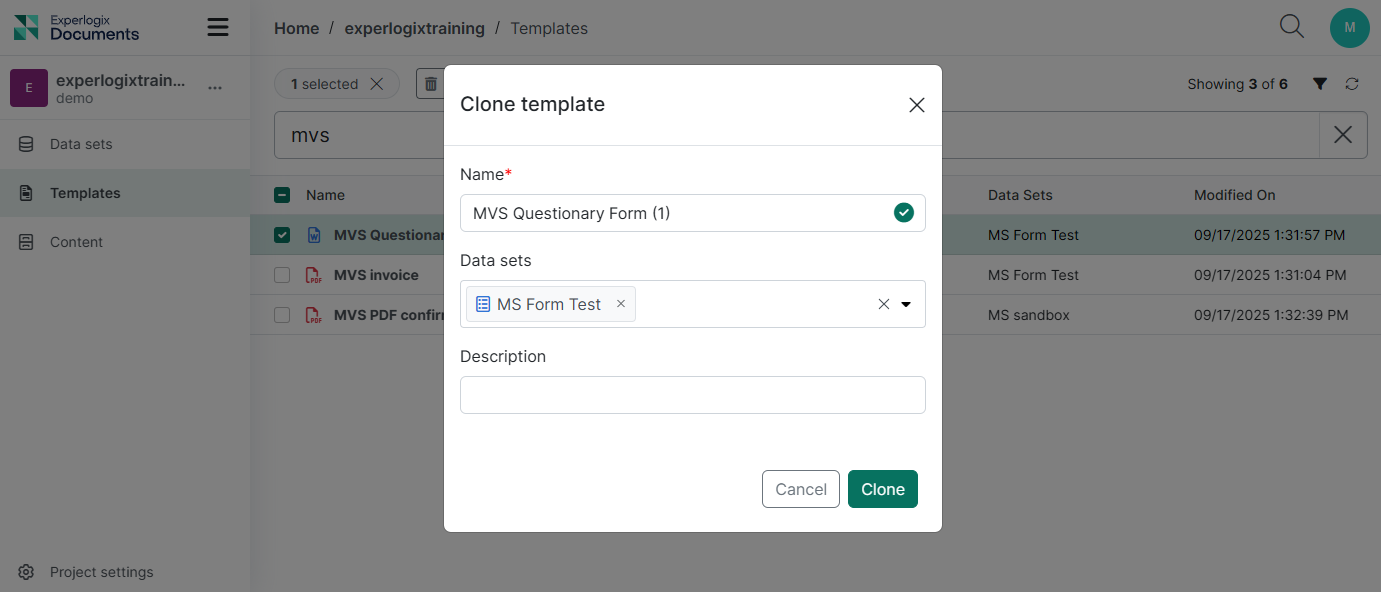Click the filter funnel icon
1381x592 pixels.
[x=1320, y=84]
